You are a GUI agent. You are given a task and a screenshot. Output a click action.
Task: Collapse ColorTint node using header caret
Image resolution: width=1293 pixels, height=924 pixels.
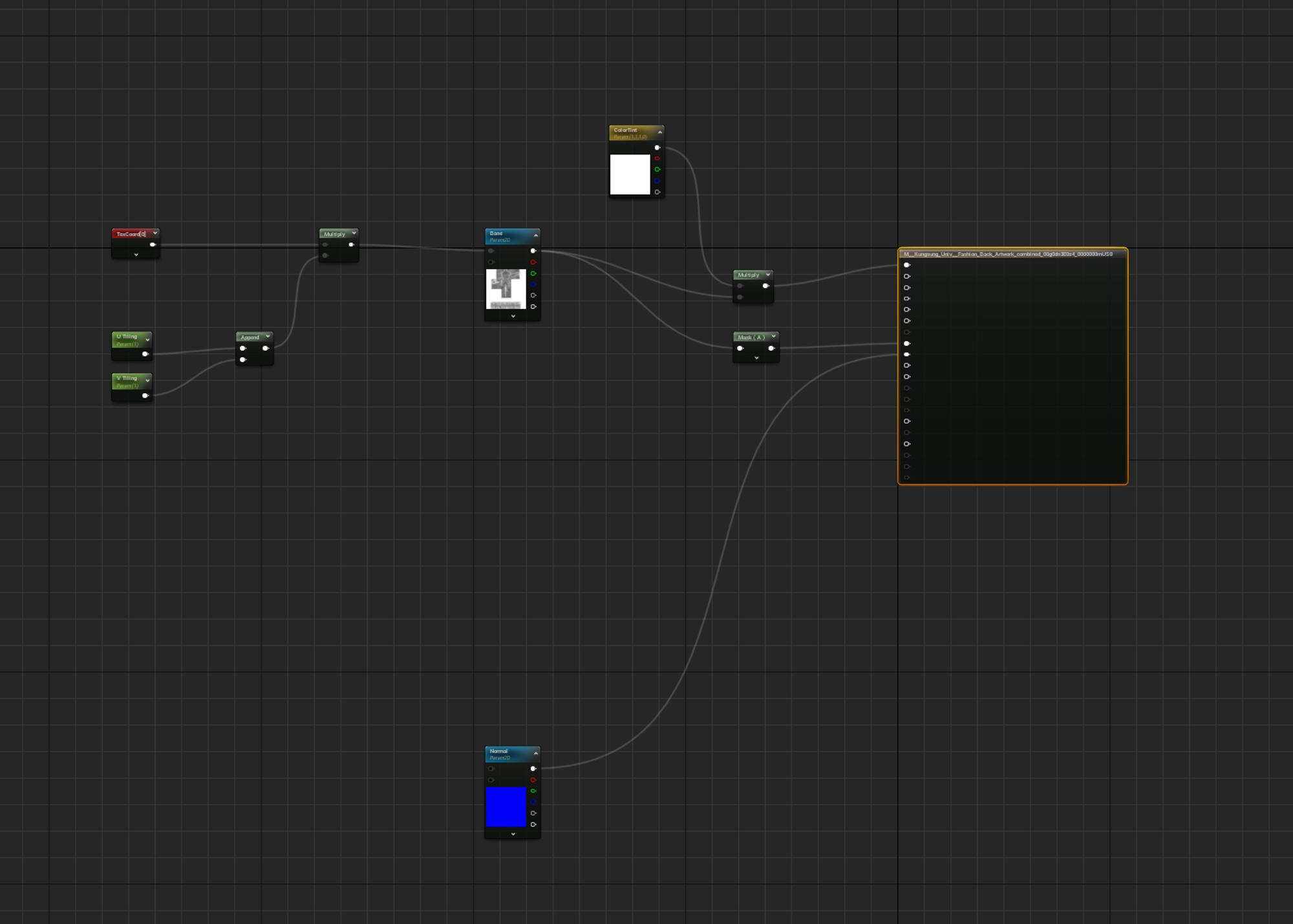coord(660,132)
